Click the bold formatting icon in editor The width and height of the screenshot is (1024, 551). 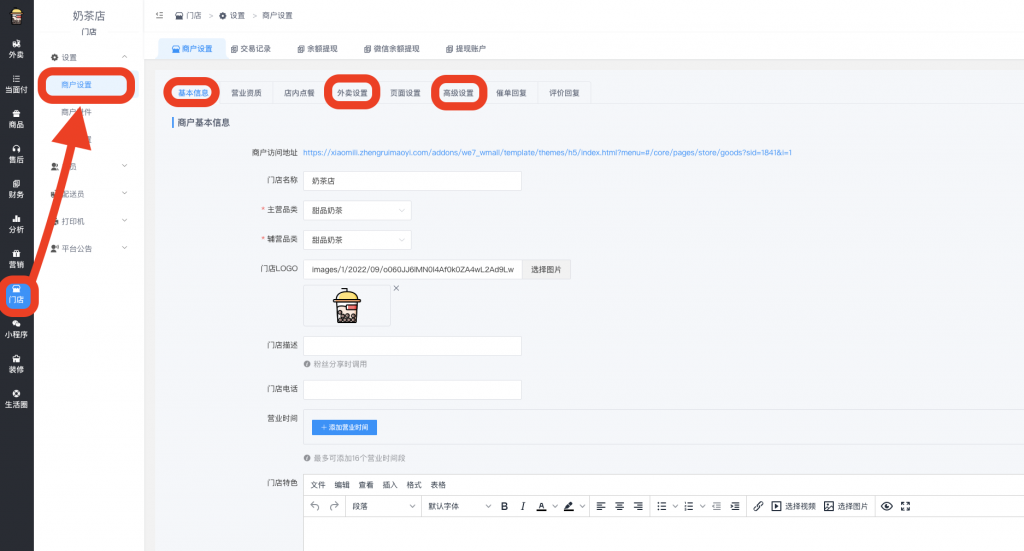tap(504, 506)
